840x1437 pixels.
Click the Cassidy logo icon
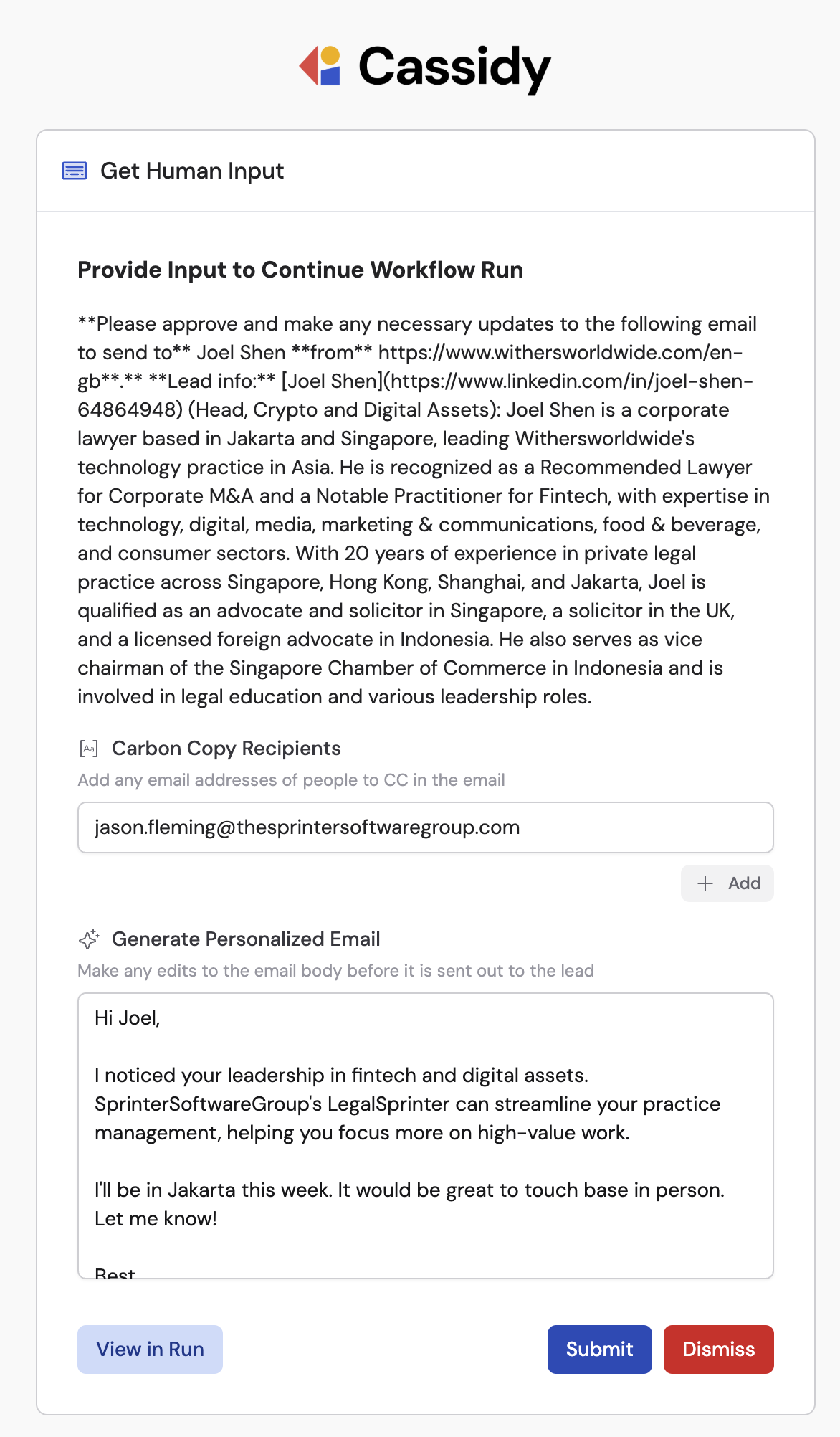(318, 67)
